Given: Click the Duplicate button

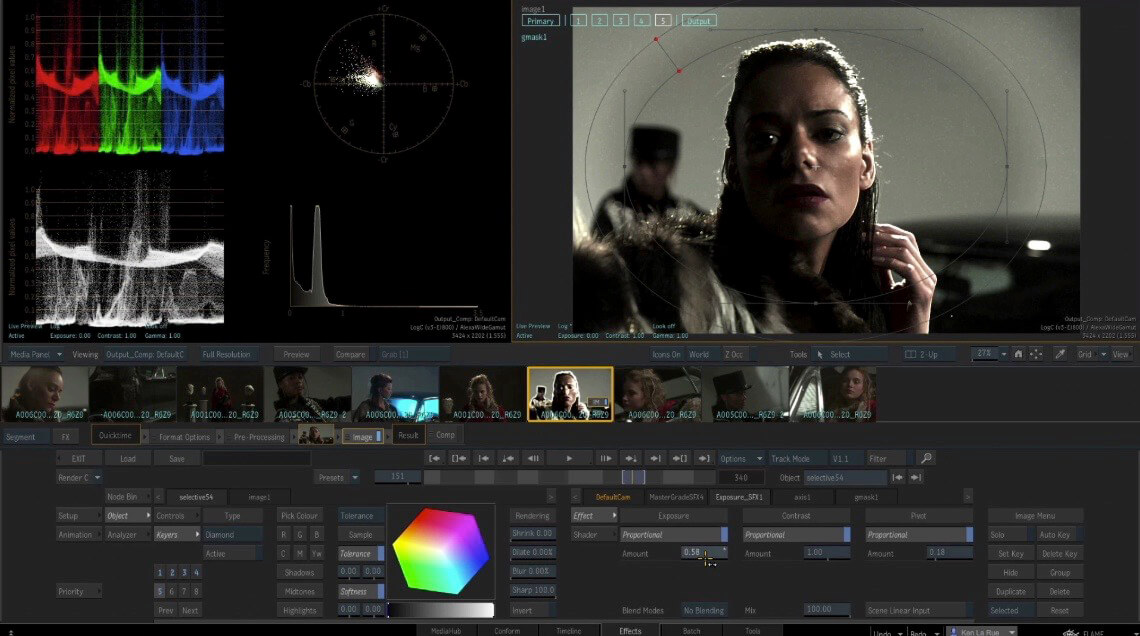Looking at the screenshot, I should (x=1010, y=591).
